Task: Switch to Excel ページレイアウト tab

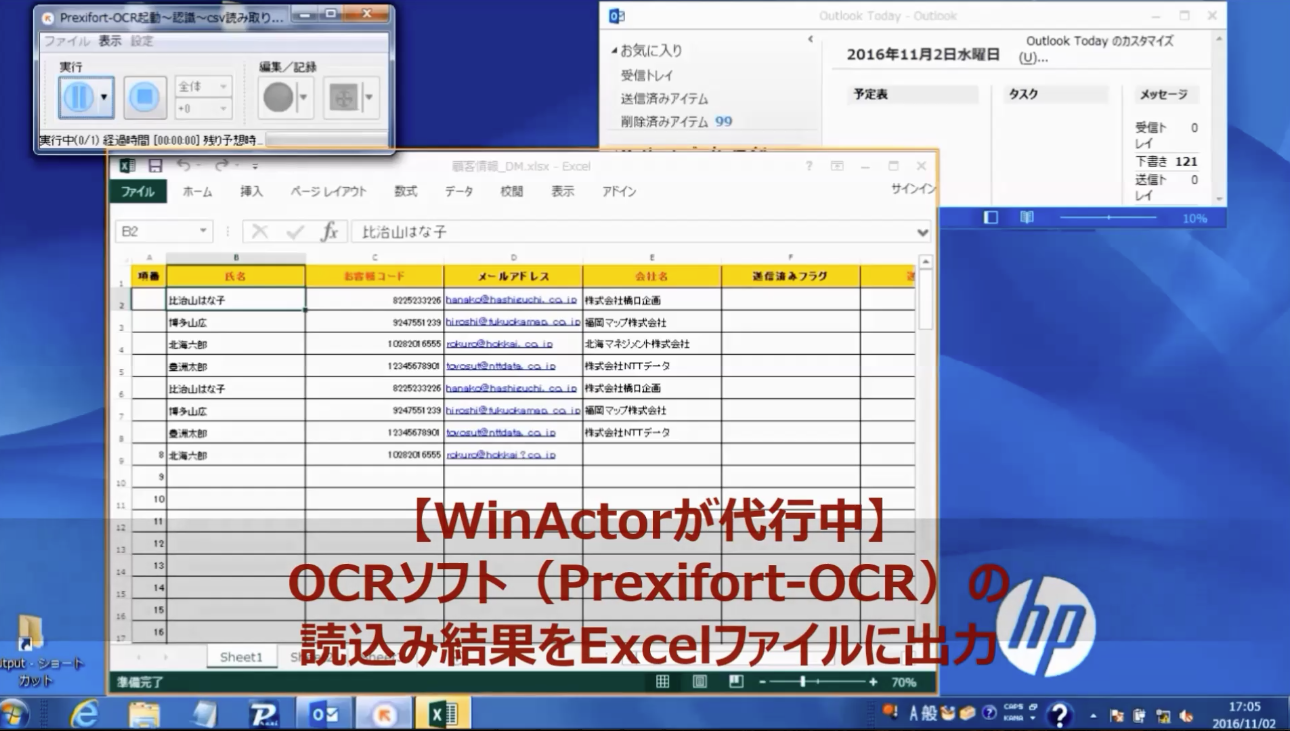Action: pos(329,192)
